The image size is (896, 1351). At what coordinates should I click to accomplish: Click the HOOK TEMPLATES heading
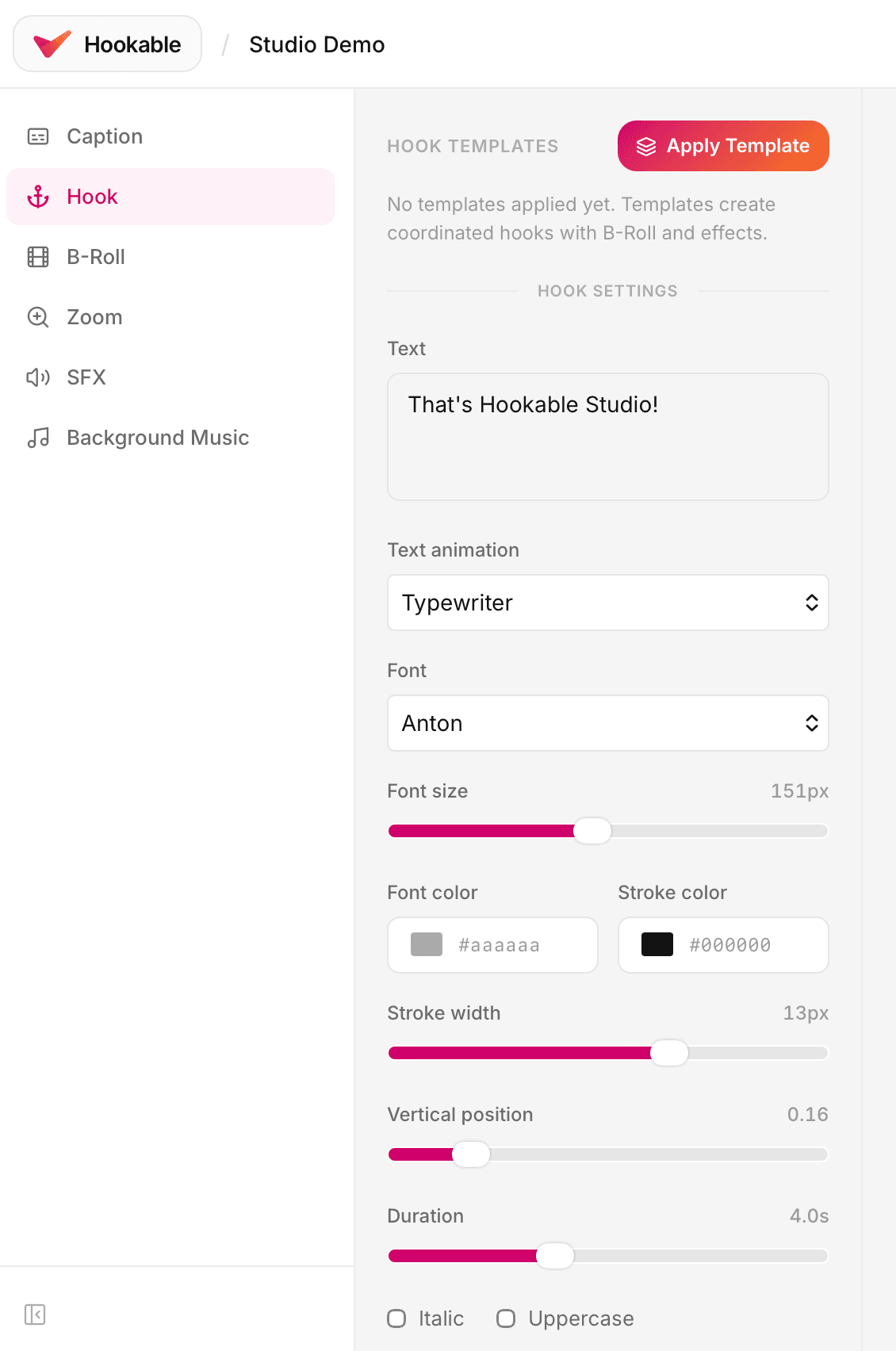473,146
